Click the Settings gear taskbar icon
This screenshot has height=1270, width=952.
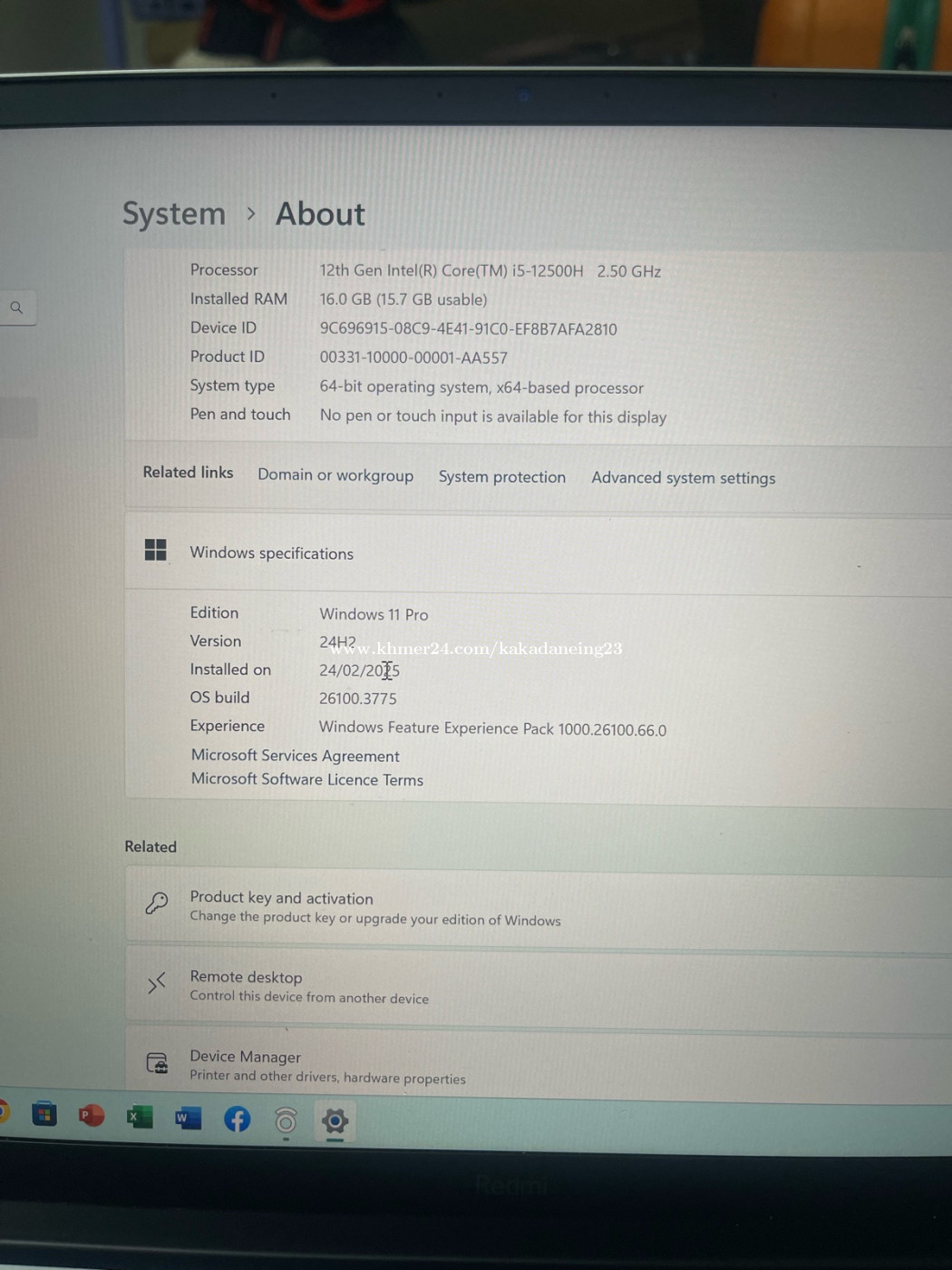tap(335, 1121)
